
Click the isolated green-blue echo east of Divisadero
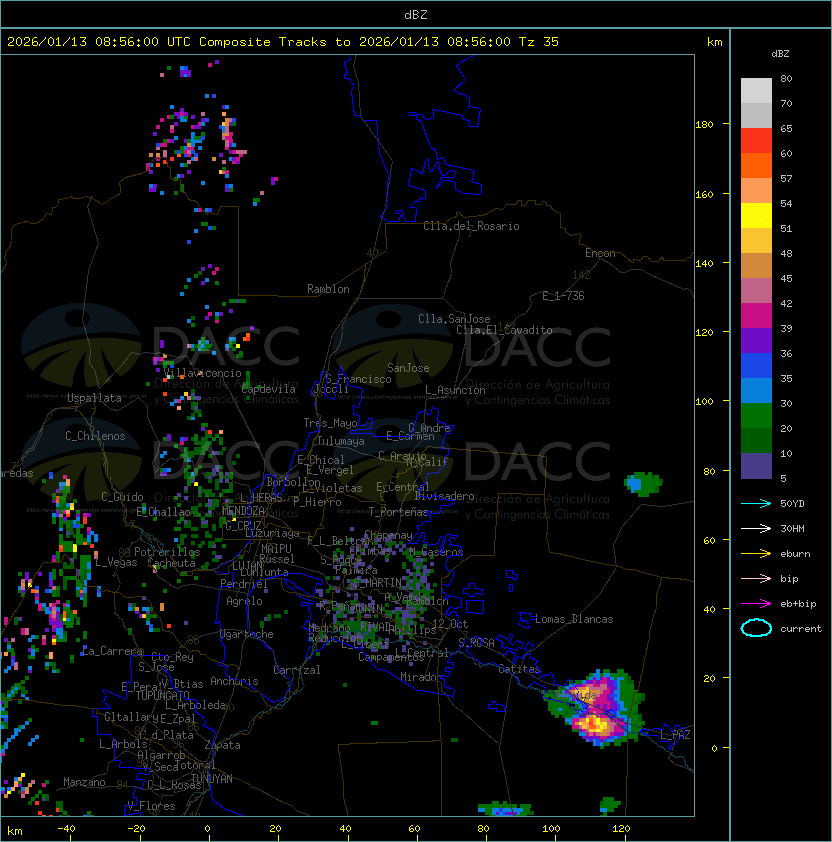pos(643,484)
